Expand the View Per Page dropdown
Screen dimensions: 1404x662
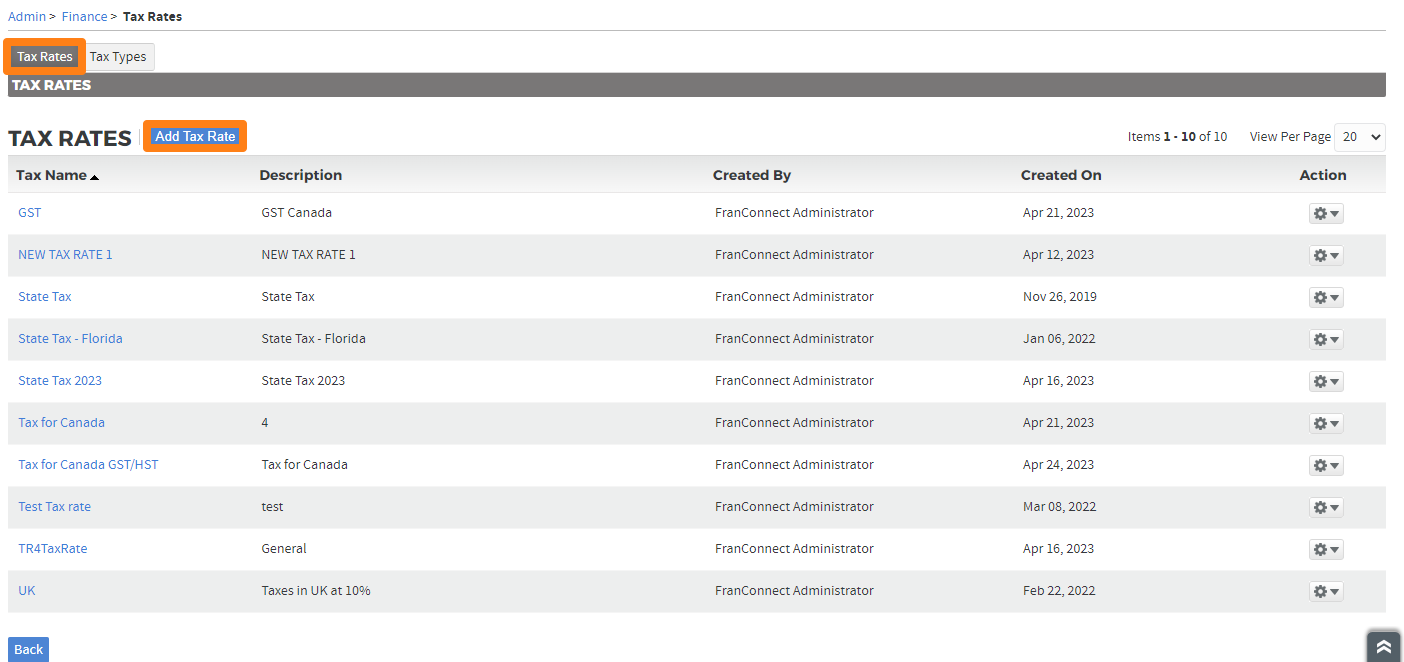[x=1359, y=137]
